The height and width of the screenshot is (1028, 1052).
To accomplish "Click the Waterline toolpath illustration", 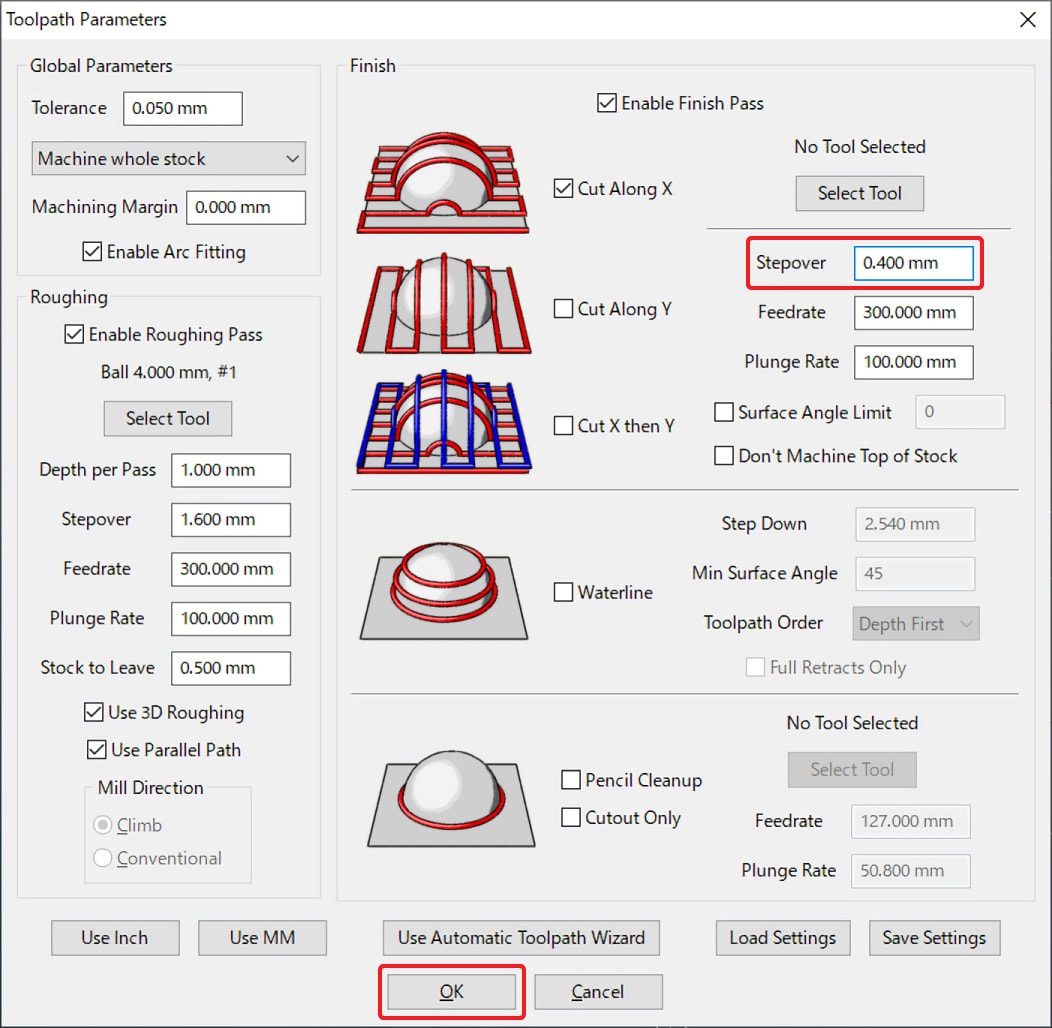I will click(444, 592).
